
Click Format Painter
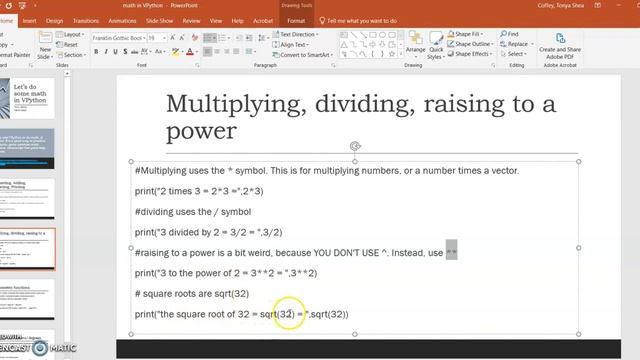(16, 55)
